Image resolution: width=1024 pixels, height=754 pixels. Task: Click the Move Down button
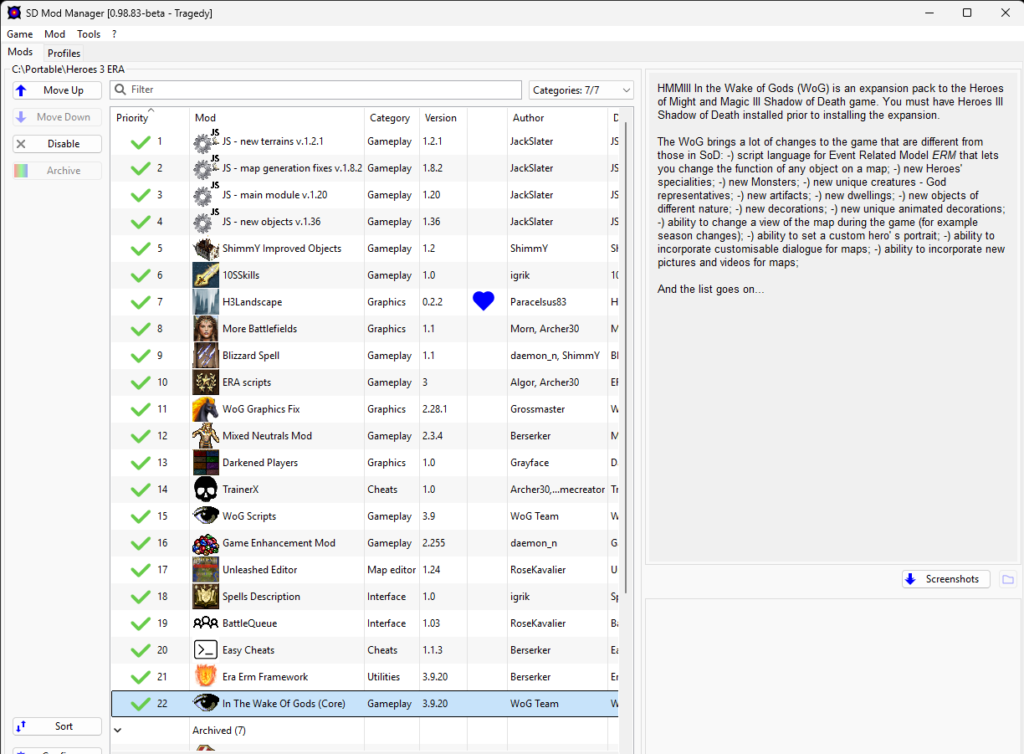point(57,117)
